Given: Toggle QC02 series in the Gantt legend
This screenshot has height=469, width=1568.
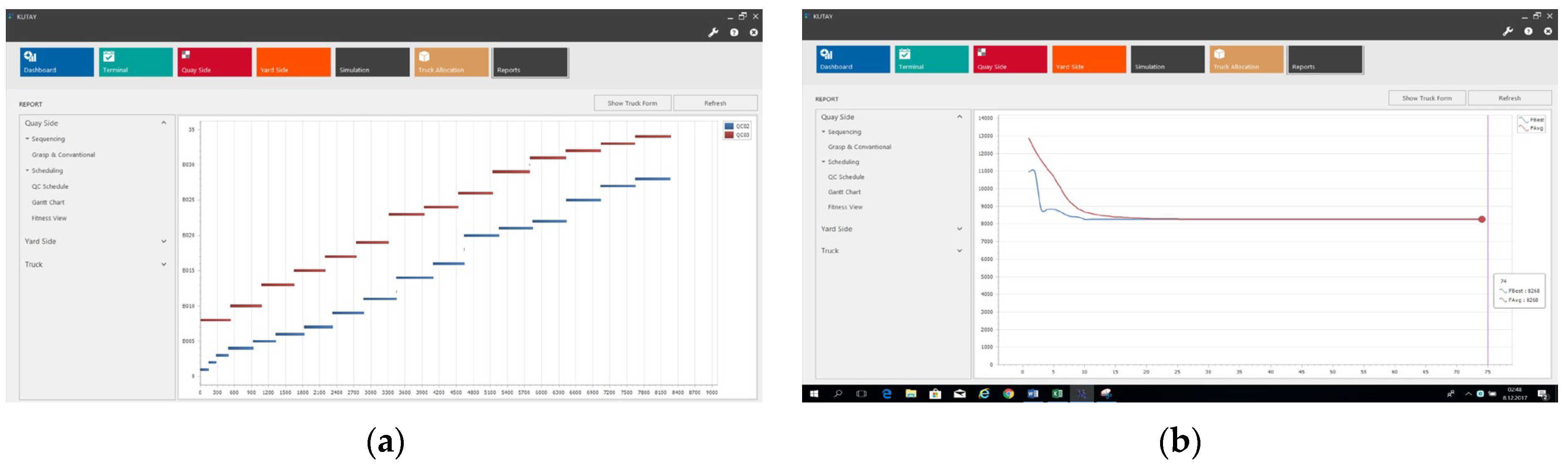Looking at the screenshot, I should [736, 126].
